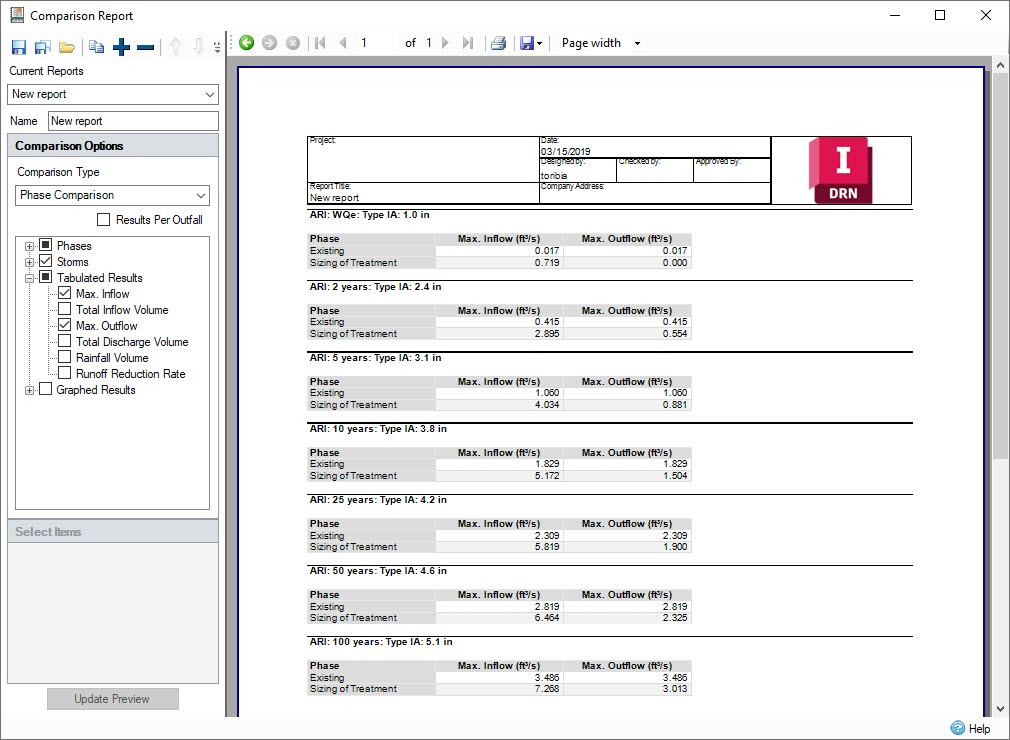Click the Copy report icon

97,46
